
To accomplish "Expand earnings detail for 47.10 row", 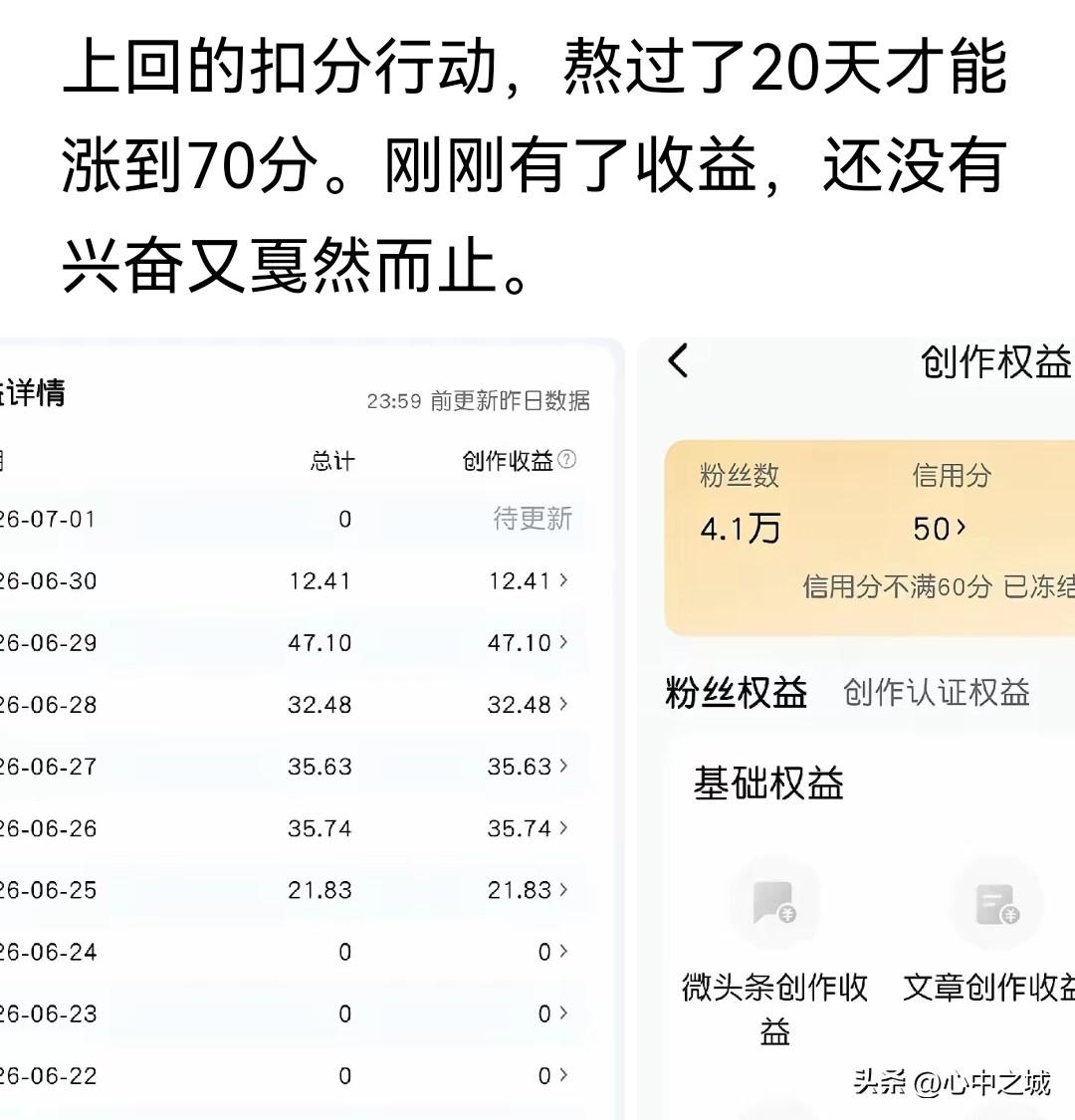I will coord(563,642).
